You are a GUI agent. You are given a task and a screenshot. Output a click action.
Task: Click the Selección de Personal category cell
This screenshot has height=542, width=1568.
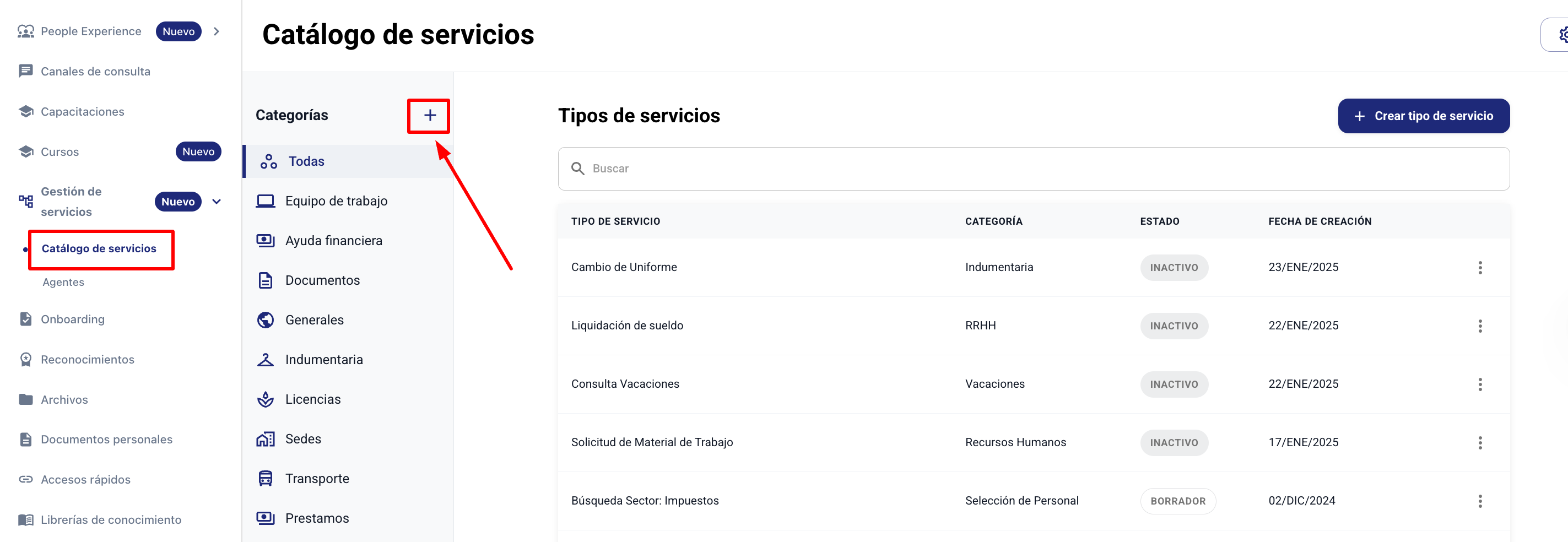(1021, 501)
